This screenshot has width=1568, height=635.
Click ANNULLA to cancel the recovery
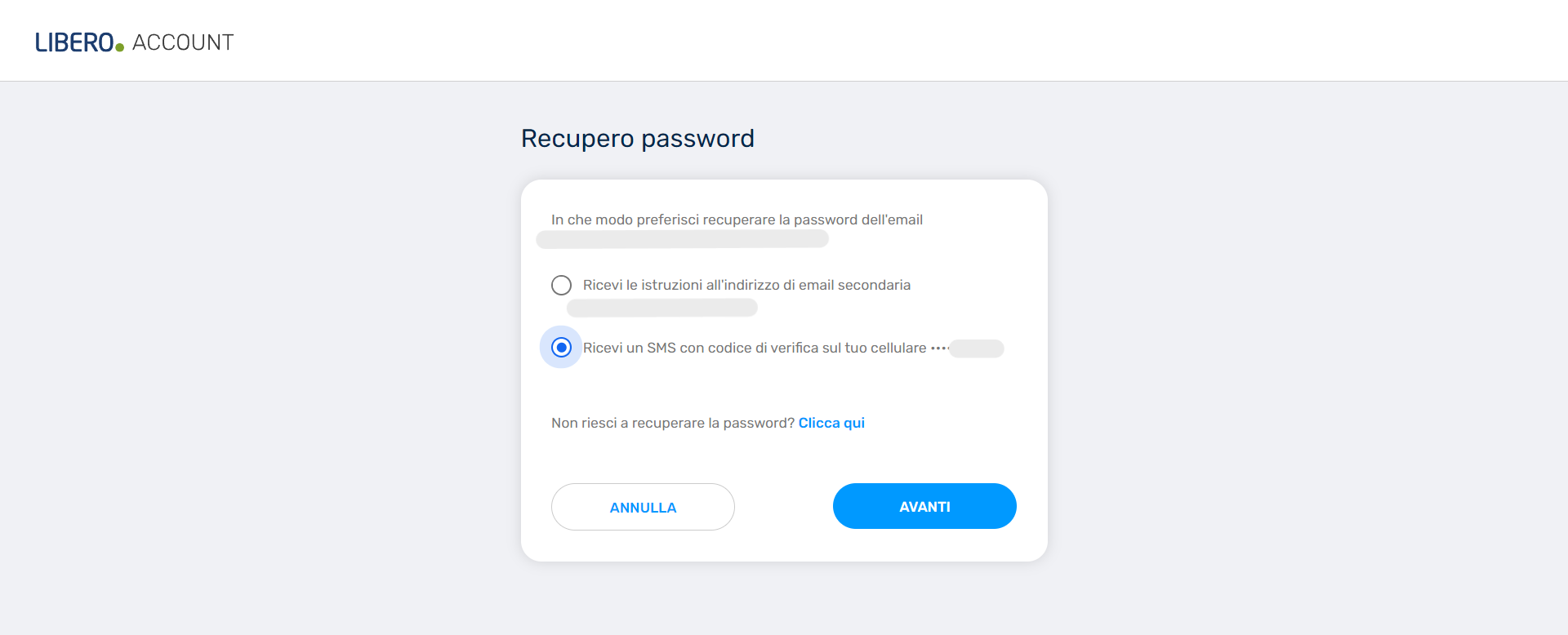click(x=643, y=507)
